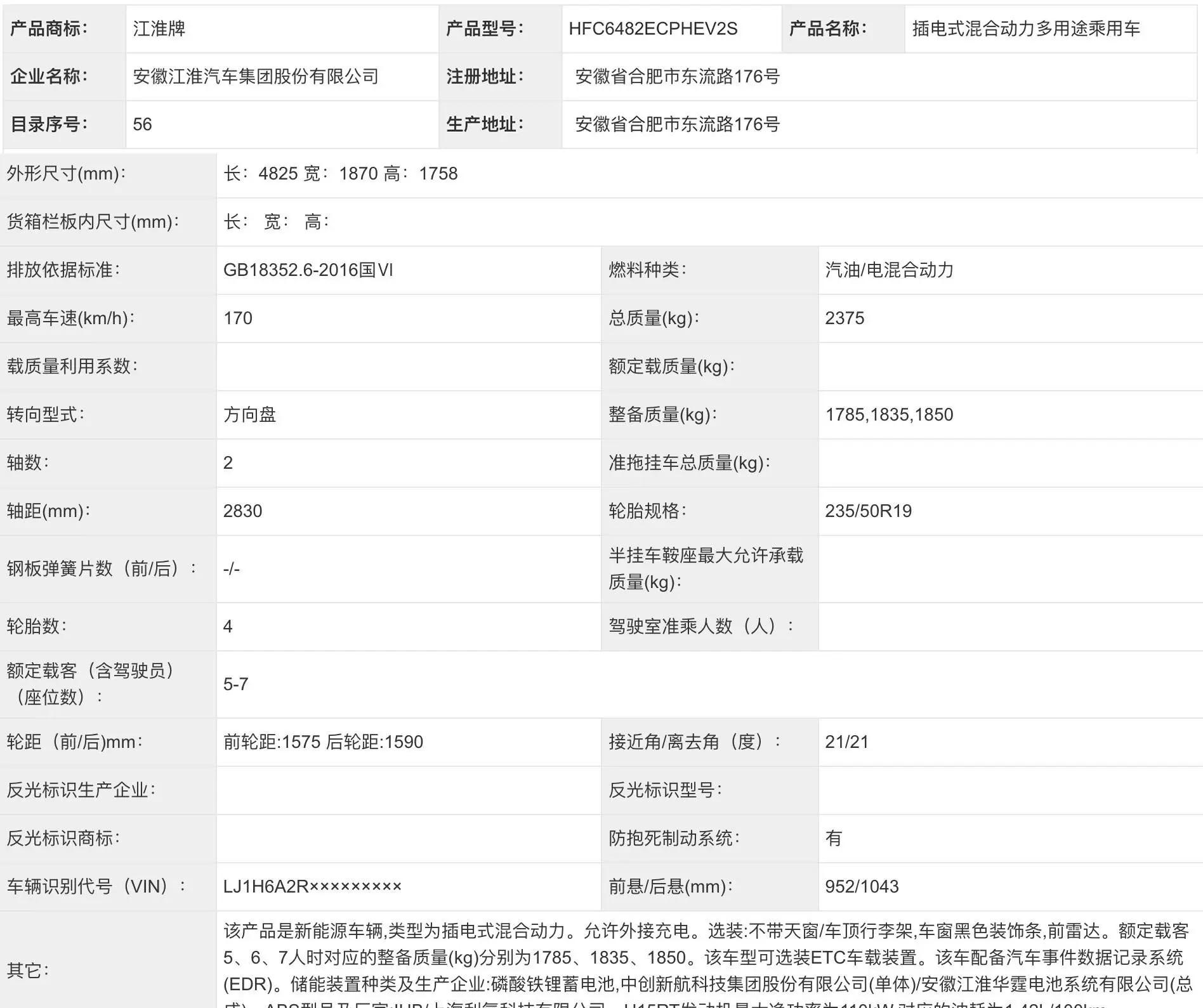Click the 其它 label
This screenshot has width=1203, height=1008.
[28, 971]
